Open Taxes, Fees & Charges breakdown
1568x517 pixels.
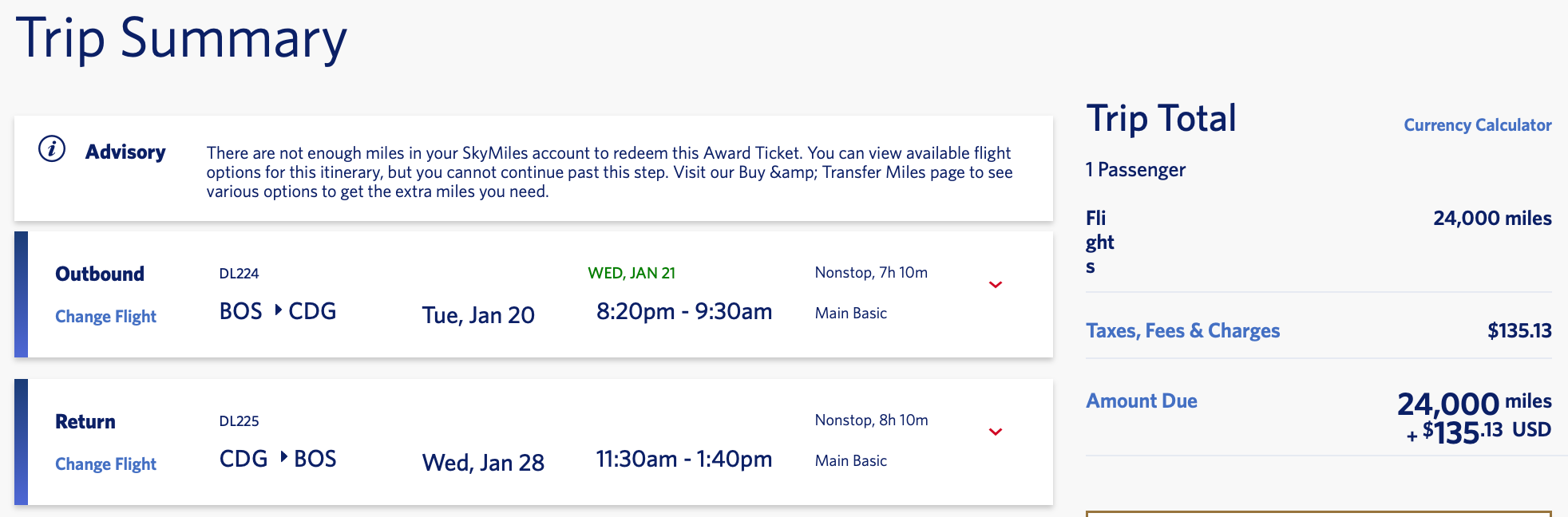click(x=1182, y=331)
